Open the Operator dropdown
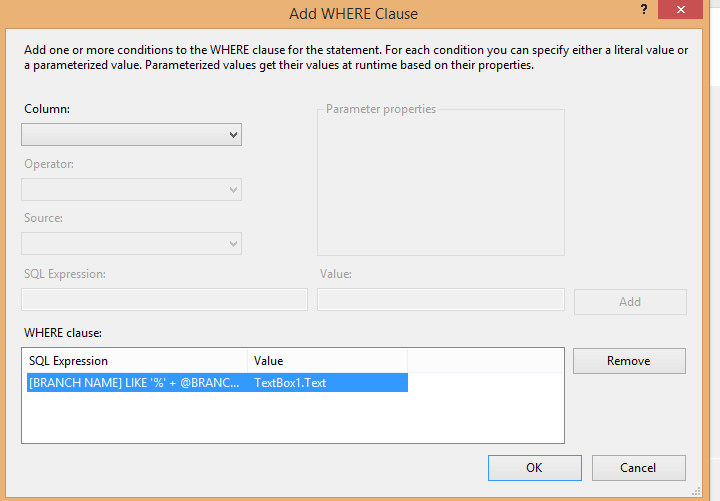Viewport: 720px width, 501px height. pyautogui.click(x=131, y=190)
